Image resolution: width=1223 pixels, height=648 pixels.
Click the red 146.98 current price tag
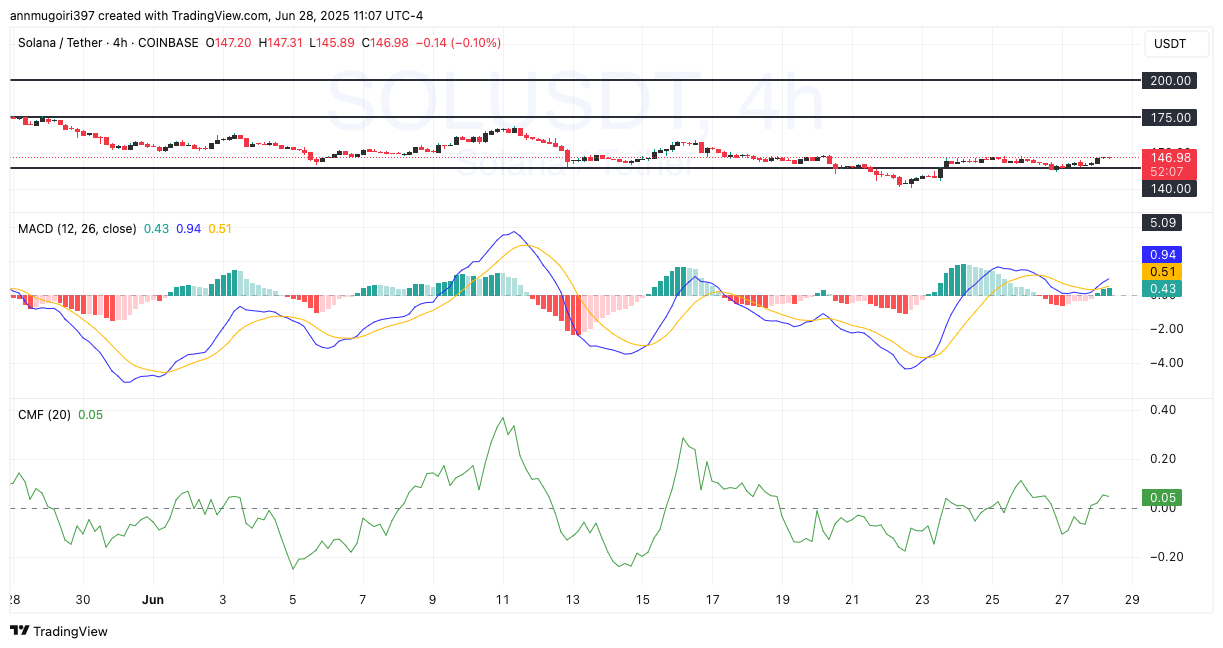coord(1169,157)
